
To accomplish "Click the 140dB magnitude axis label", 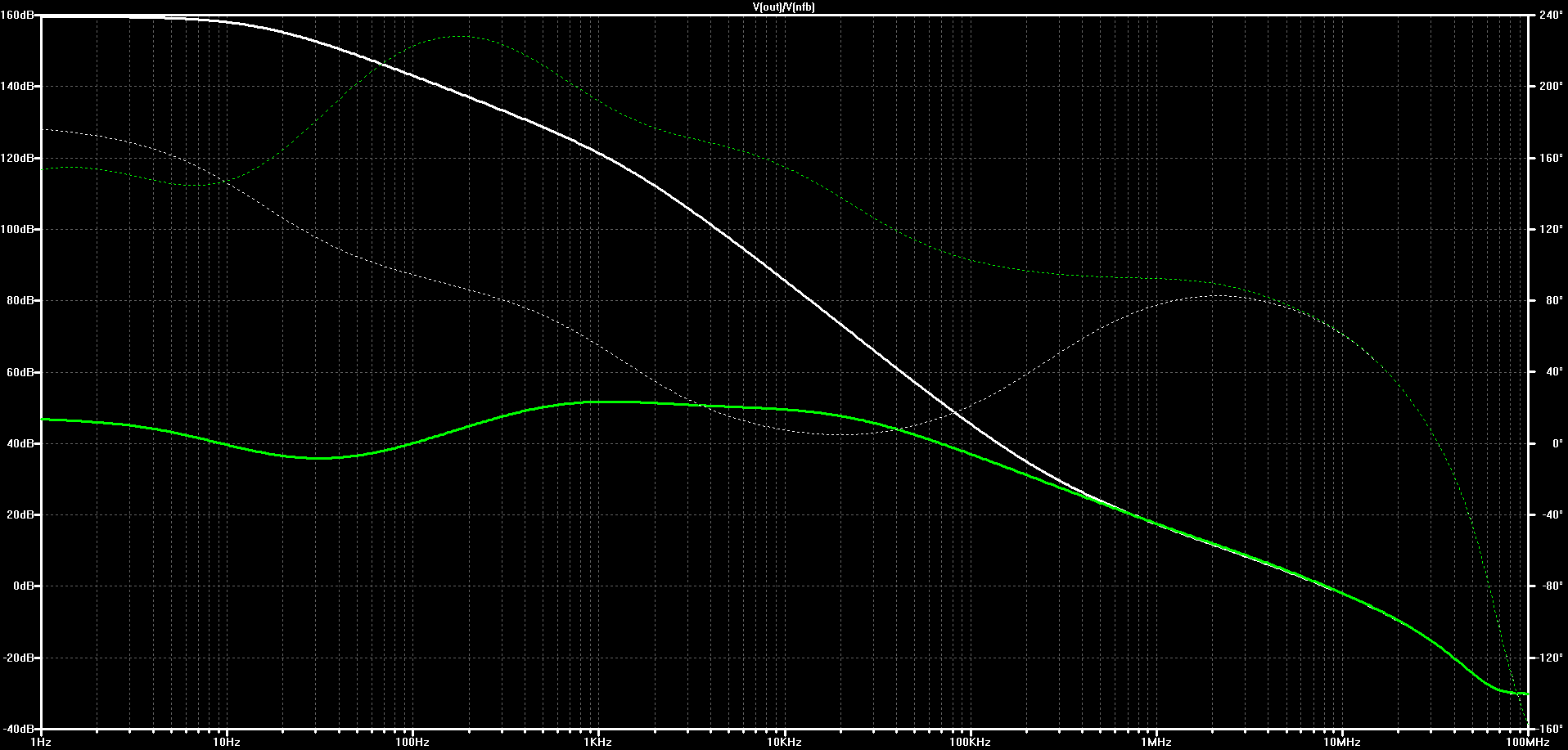I will pyautogui.click(x=18, y=86).
